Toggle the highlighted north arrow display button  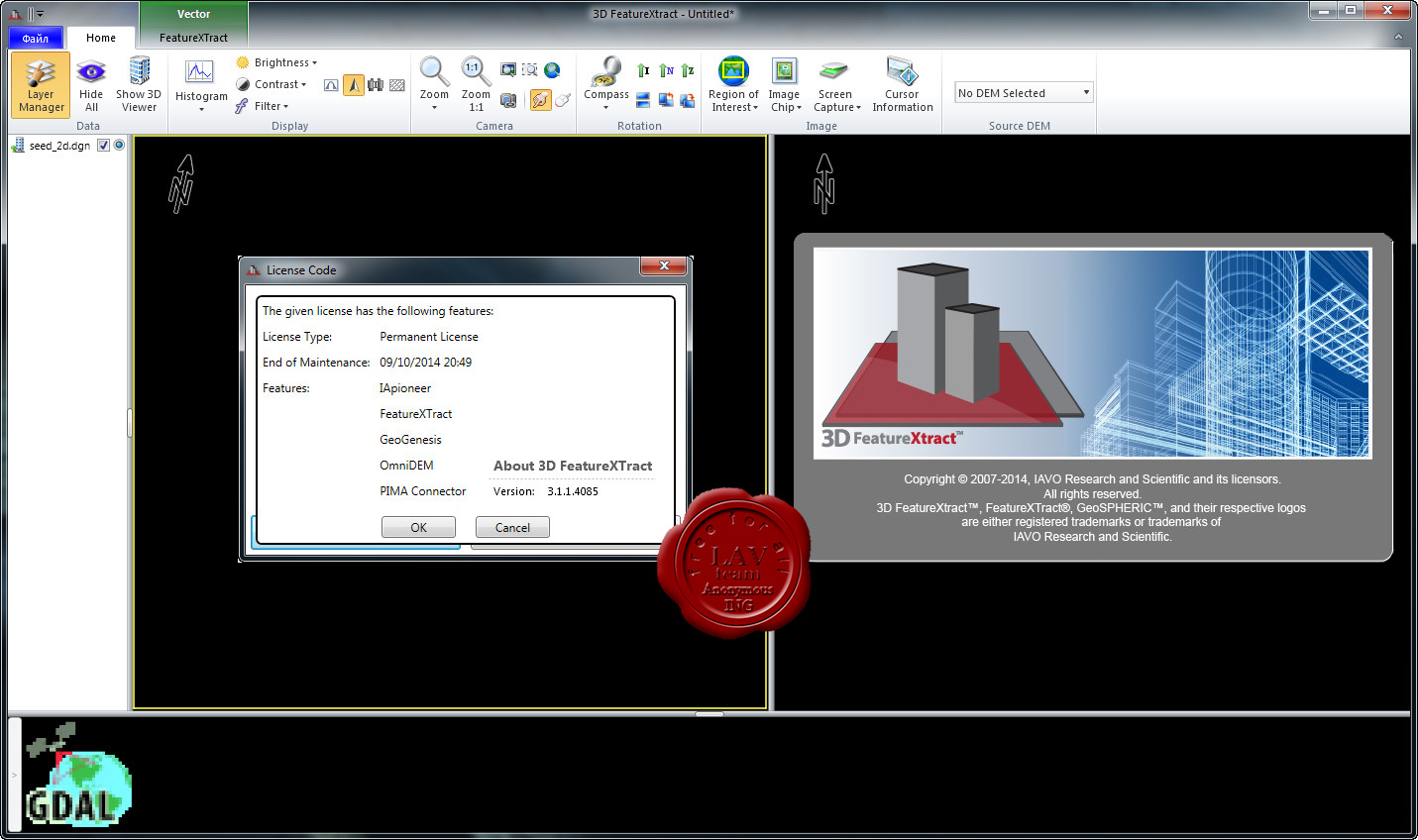[354, 85]
